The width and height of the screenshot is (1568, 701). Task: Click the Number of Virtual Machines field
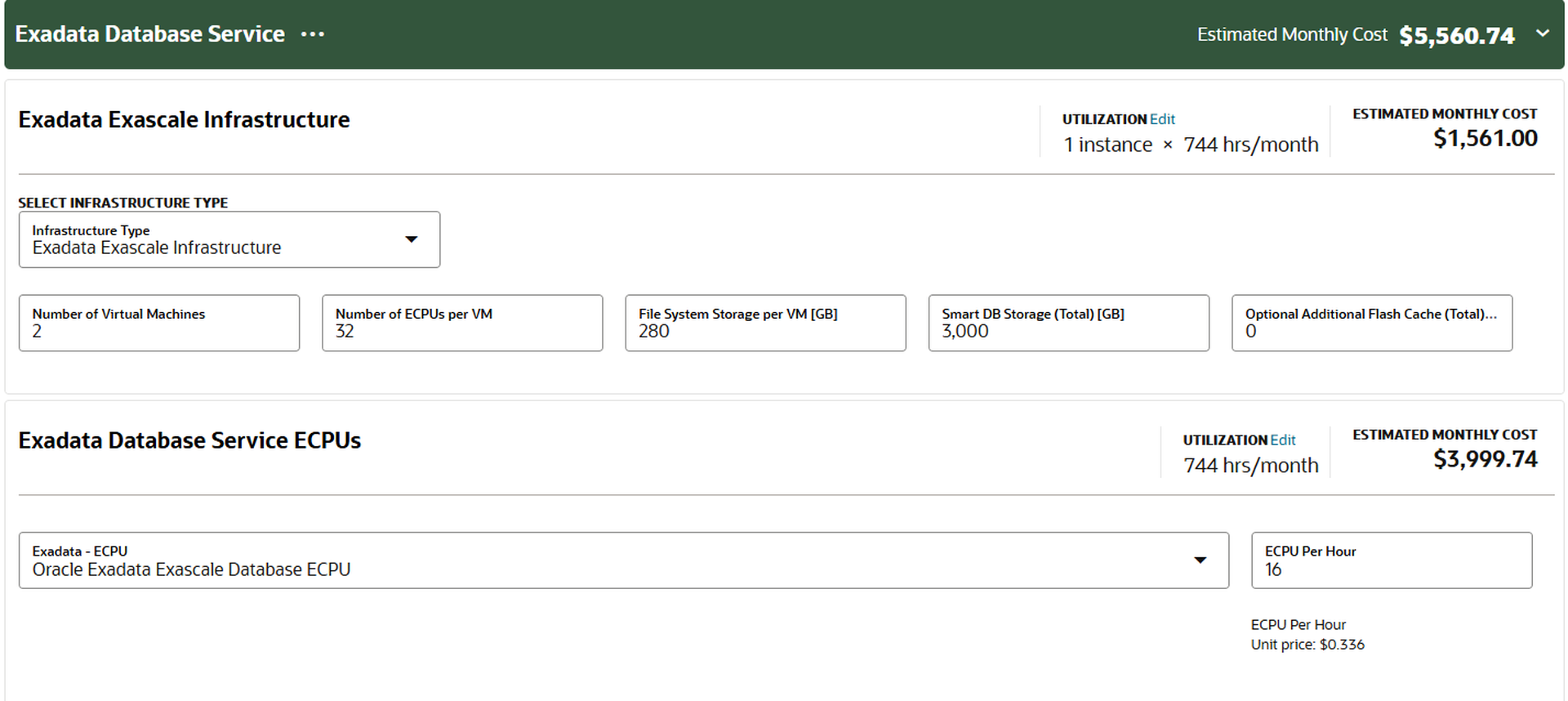point(159,324)
